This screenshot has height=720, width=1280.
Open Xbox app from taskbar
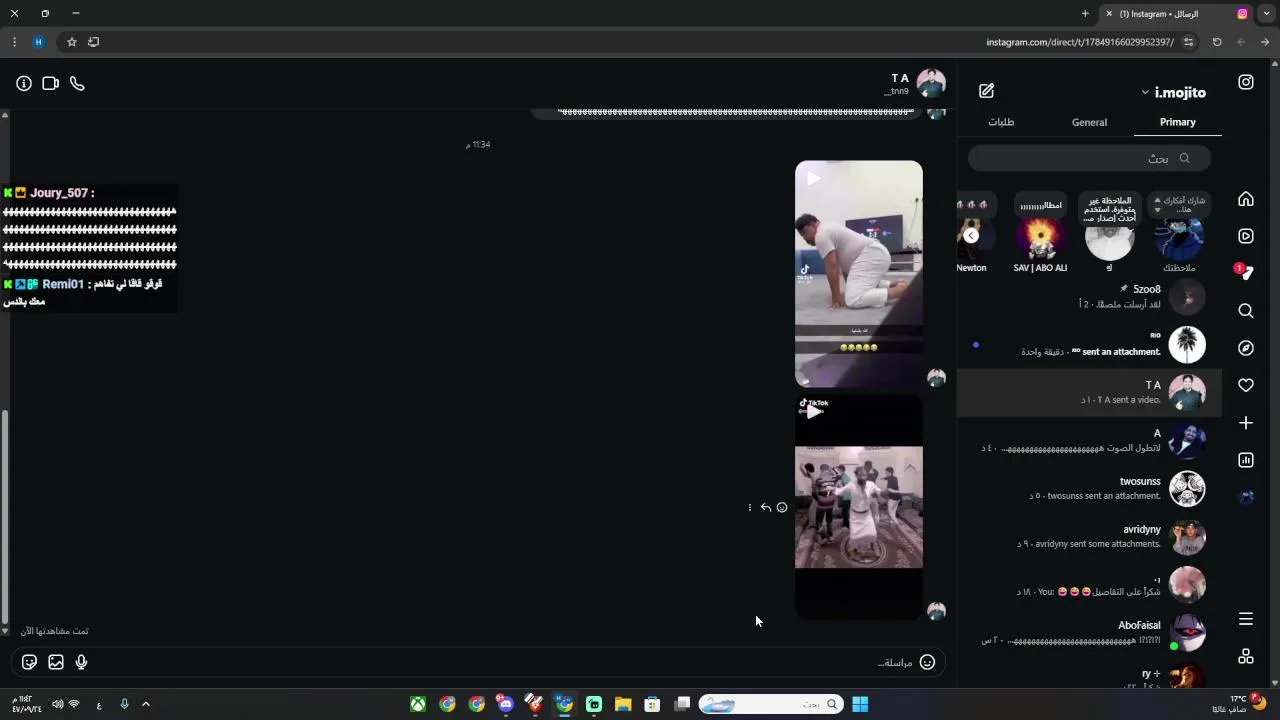click(418, 704)
